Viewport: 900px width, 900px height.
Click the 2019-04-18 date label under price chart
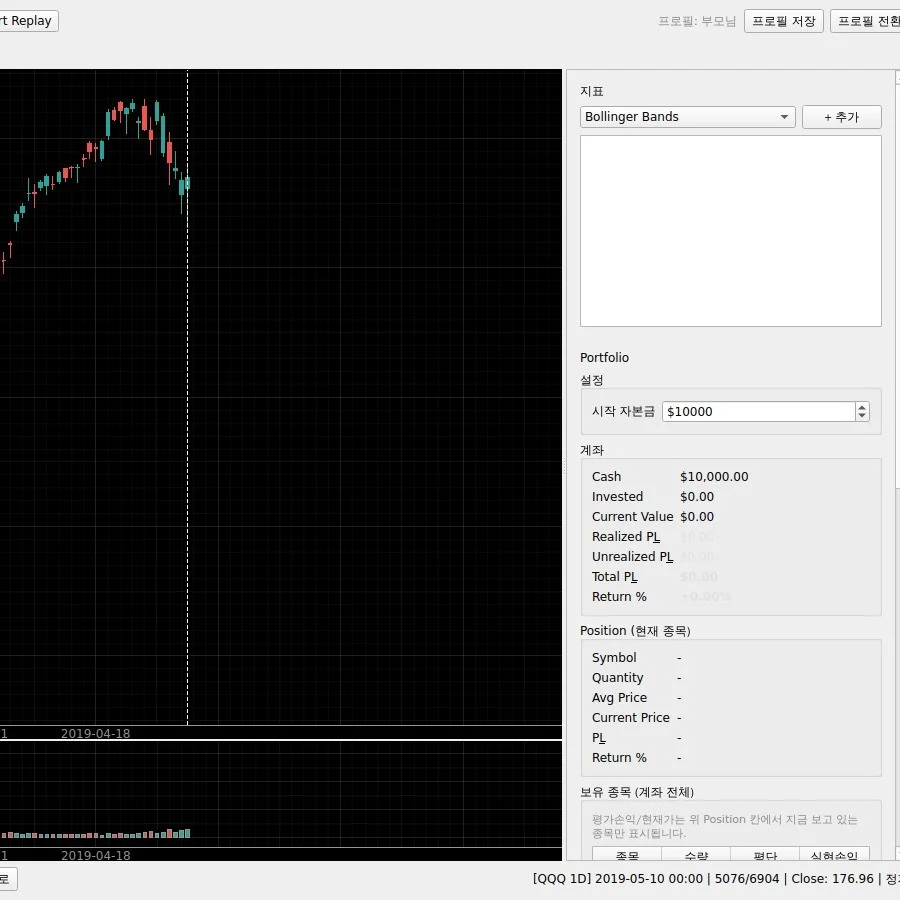click(x=95, y=734)
